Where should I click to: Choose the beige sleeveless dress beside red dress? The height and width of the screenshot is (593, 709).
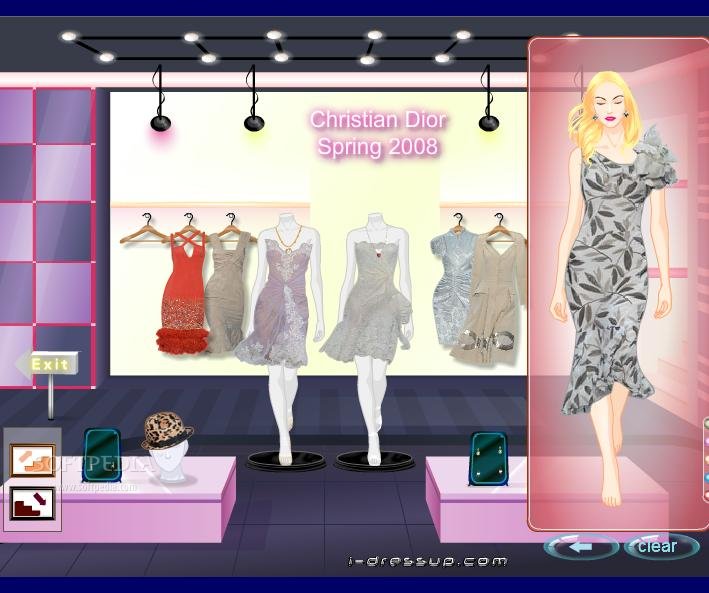tap(225, 292)
